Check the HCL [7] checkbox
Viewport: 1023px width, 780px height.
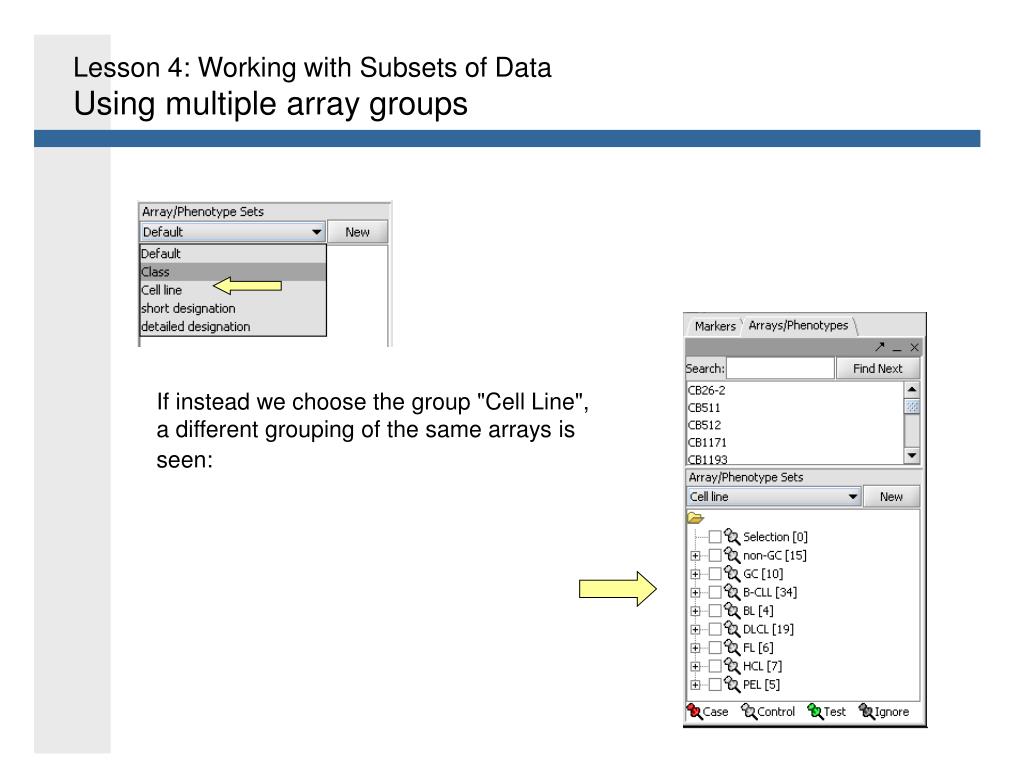(715, 666)
